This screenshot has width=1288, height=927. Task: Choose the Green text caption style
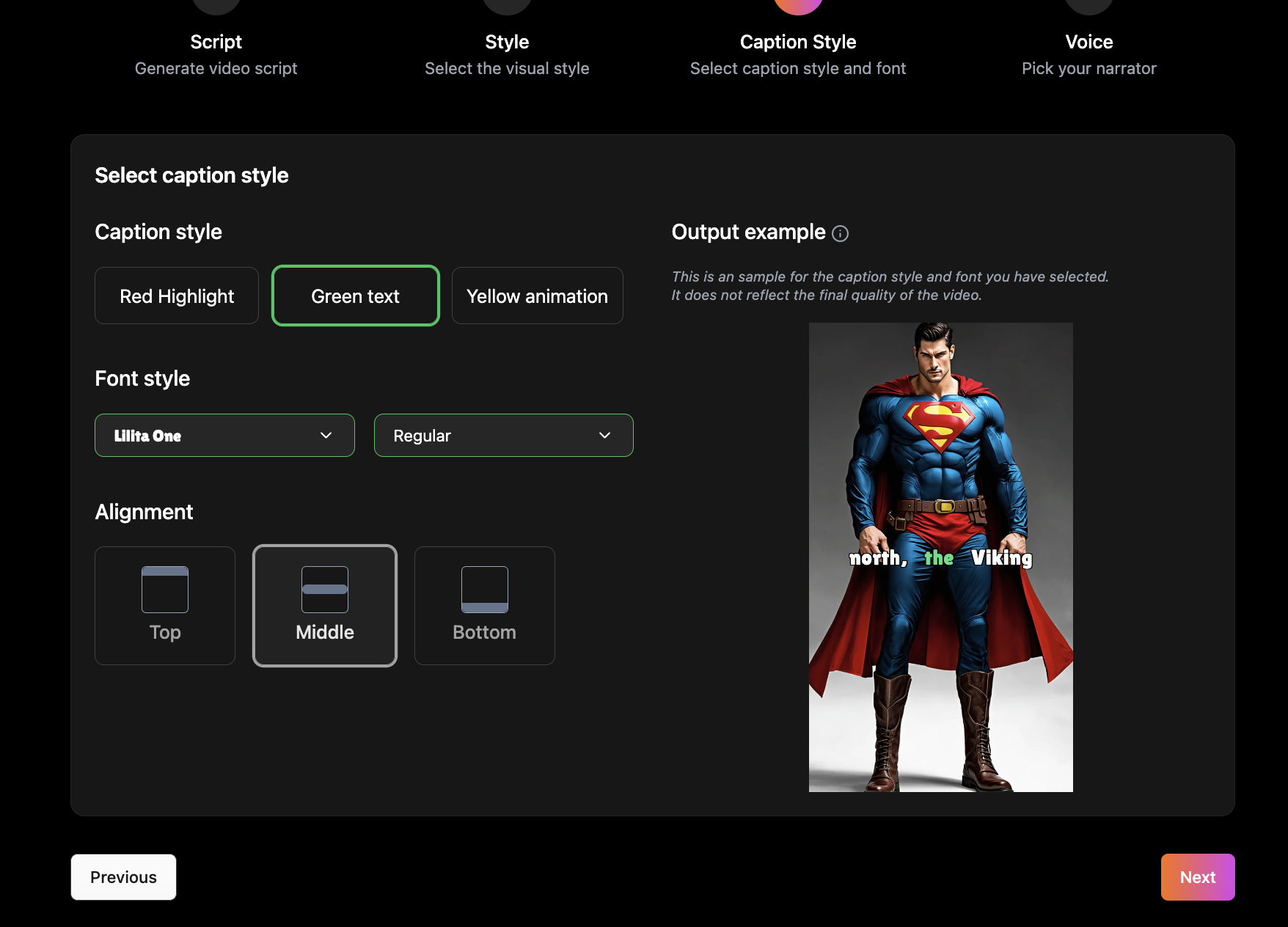356,296
